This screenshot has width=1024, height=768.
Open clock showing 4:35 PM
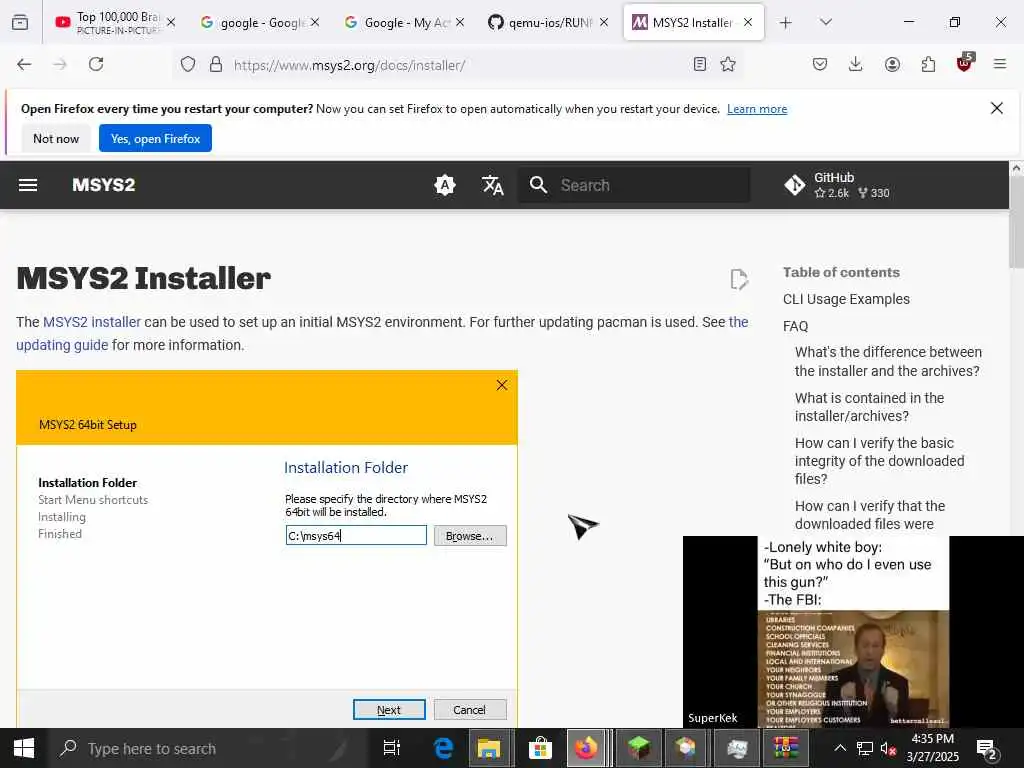coord(933,748)
